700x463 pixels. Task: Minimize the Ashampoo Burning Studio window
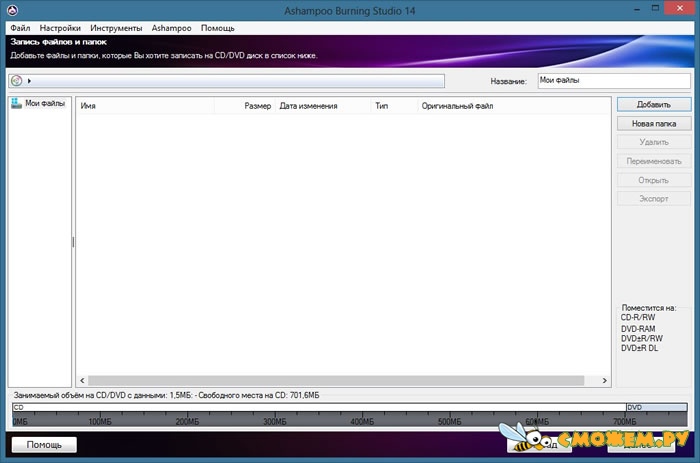tap(637, 9)
